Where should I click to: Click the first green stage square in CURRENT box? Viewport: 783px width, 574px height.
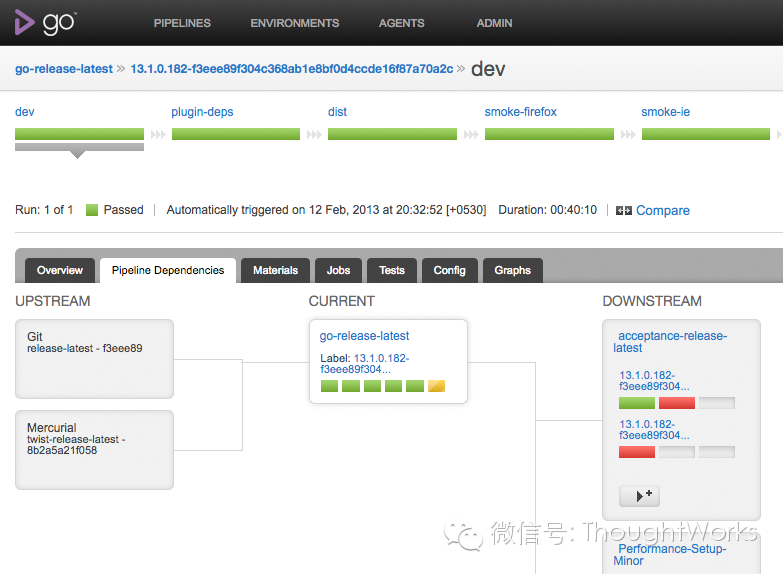[330, 386]
